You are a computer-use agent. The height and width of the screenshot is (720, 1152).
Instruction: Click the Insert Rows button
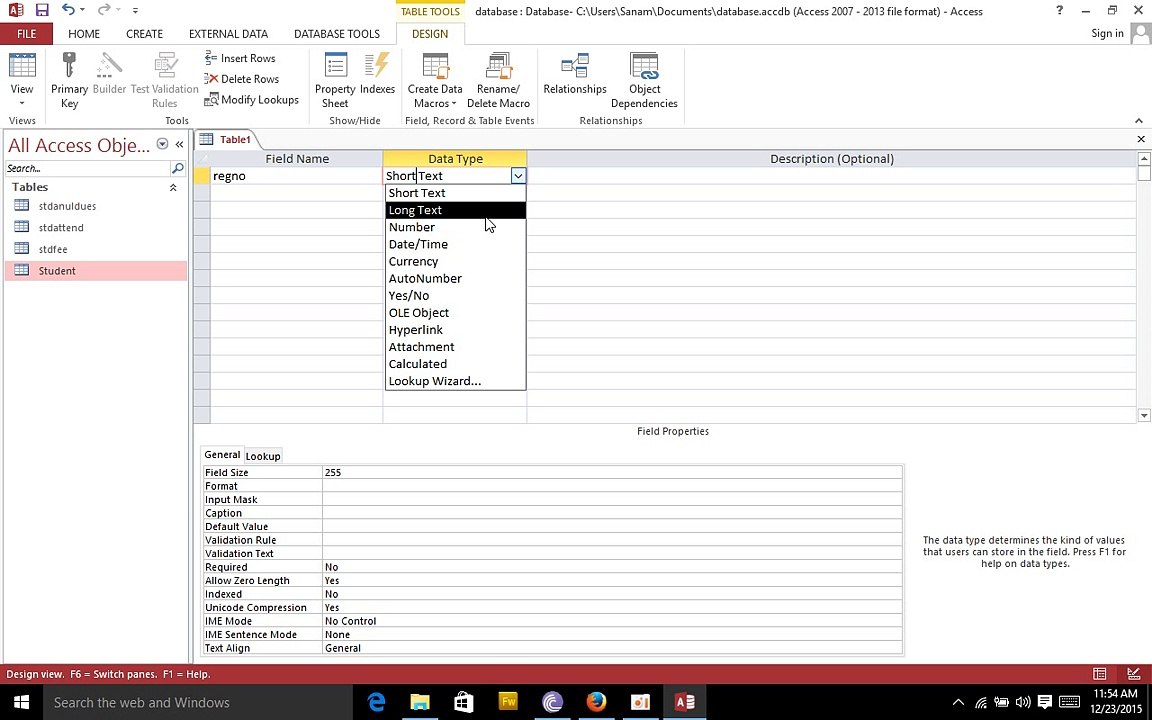coord(240,58)
